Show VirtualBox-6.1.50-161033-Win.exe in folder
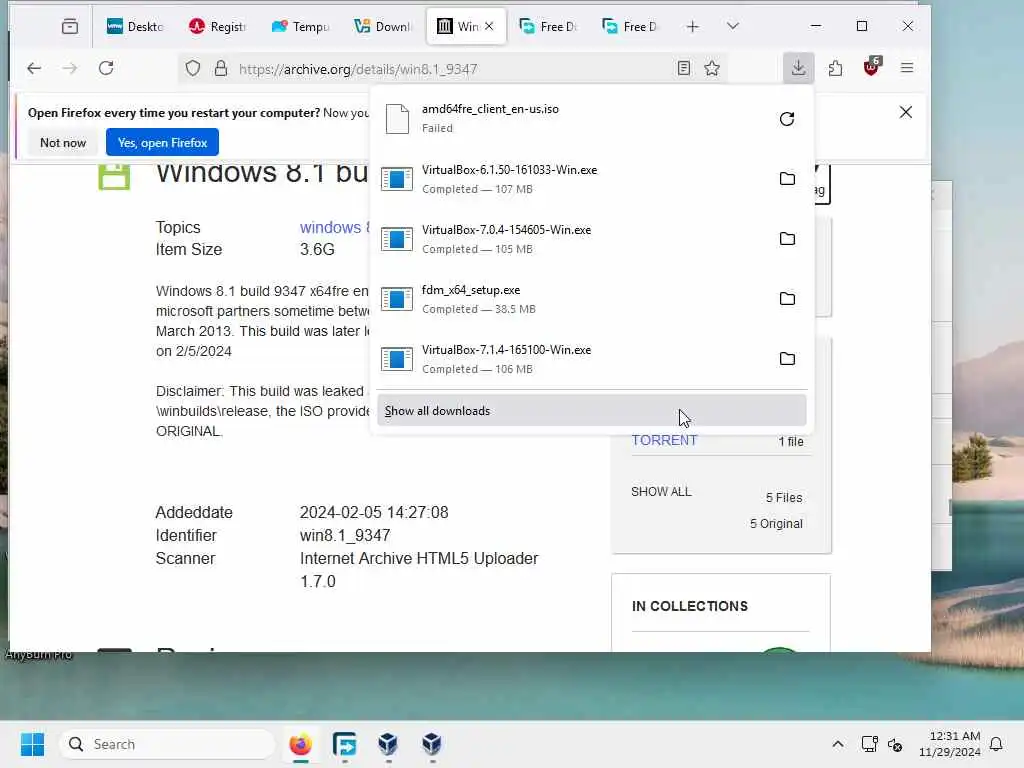The width and height of the screenshot is (1024, 768). 787,179
